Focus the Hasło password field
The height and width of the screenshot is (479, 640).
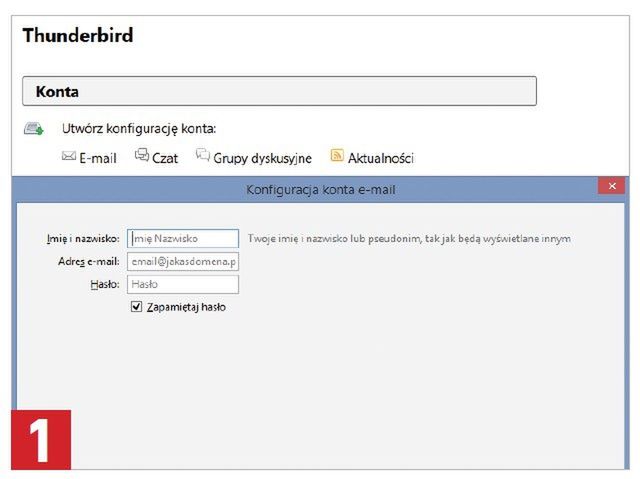[183, 284]
